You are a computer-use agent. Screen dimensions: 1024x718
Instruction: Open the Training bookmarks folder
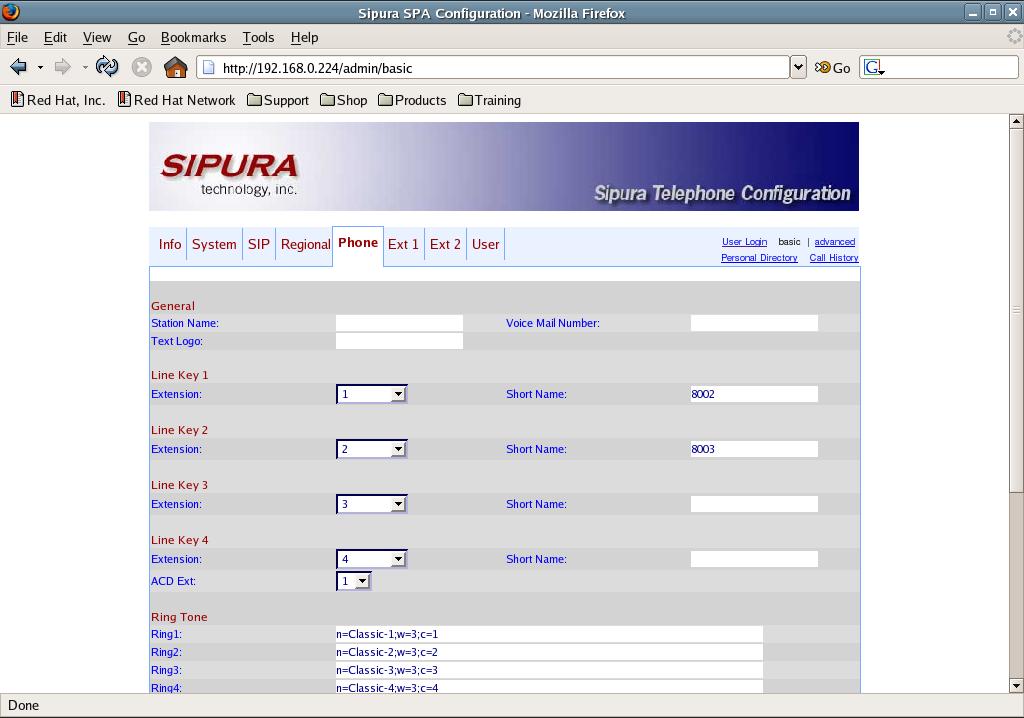[489, 100]
